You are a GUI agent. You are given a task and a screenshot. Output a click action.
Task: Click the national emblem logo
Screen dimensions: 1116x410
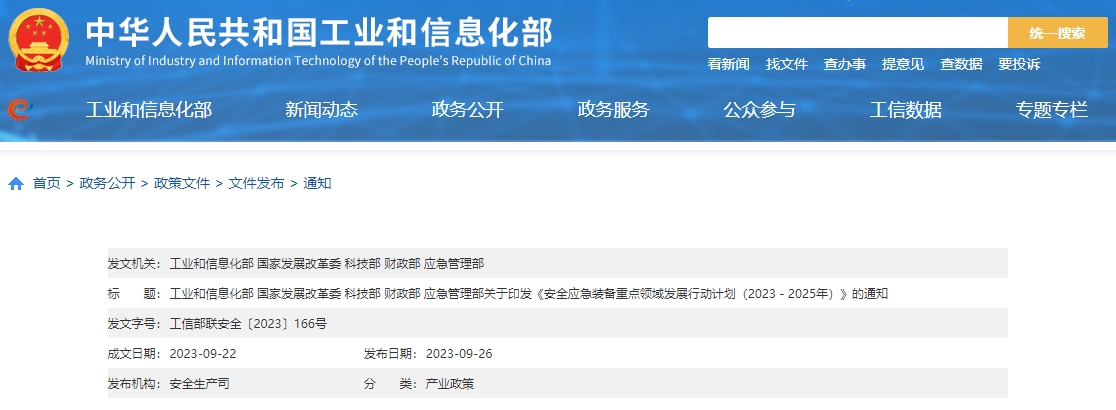[39, 39]
